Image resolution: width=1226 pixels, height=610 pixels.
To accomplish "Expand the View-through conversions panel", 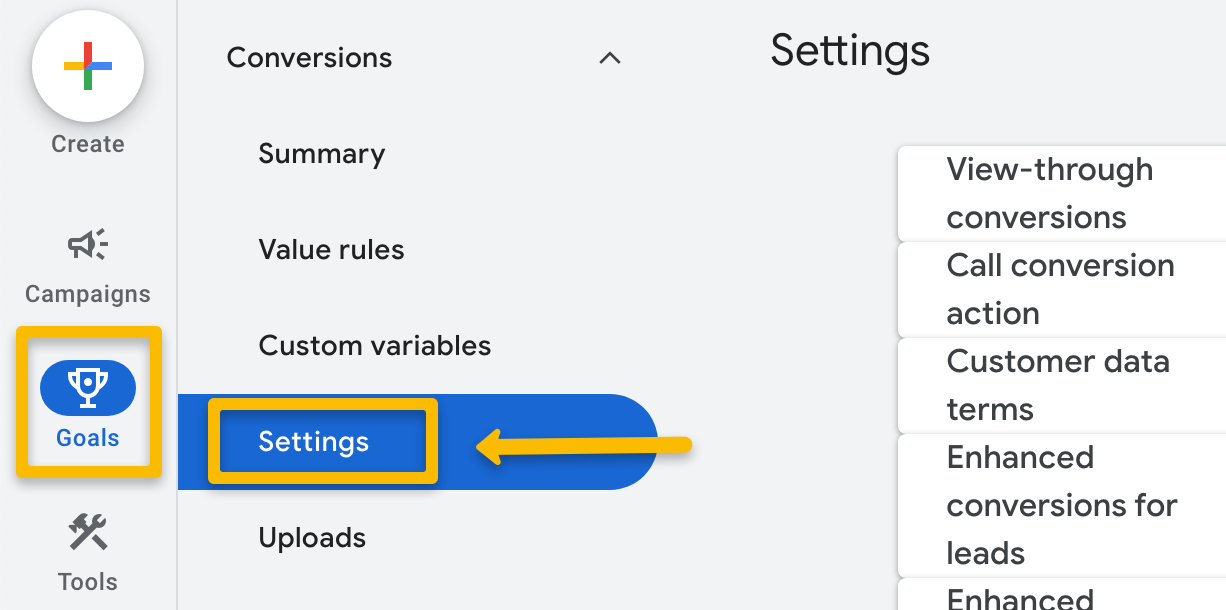I will pyautogui.click(x=1050, y=193).
